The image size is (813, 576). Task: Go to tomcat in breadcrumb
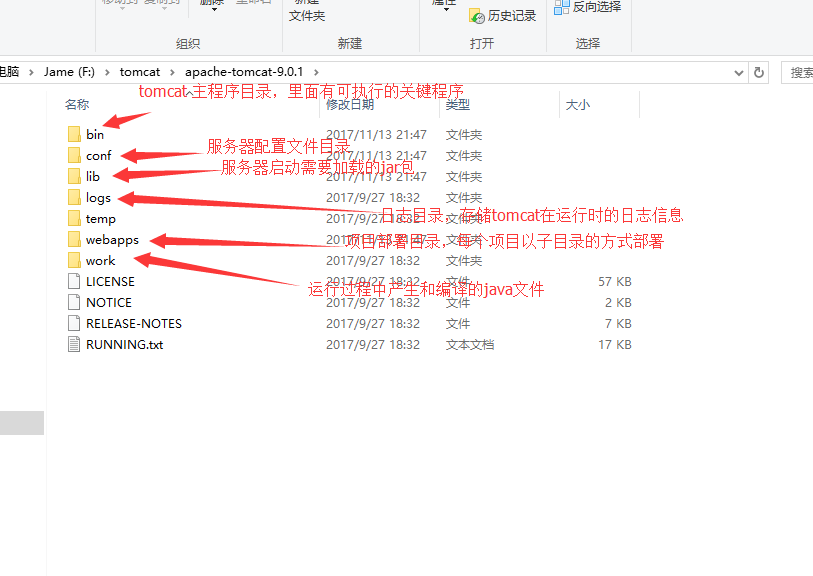coord(140,72)
